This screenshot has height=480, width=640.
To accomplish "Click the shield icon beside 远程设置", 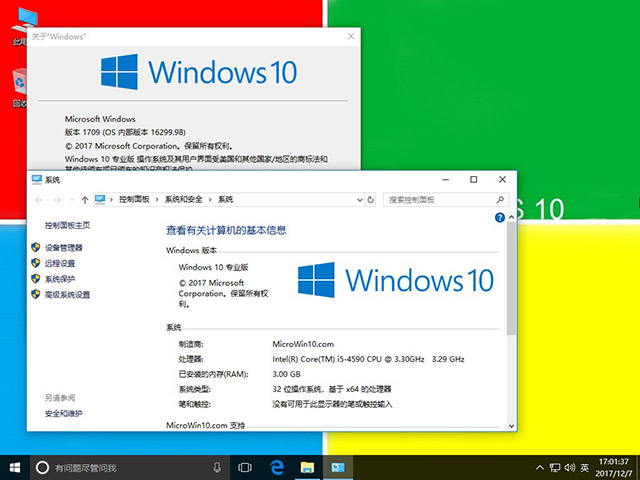I will click(36, 263).
